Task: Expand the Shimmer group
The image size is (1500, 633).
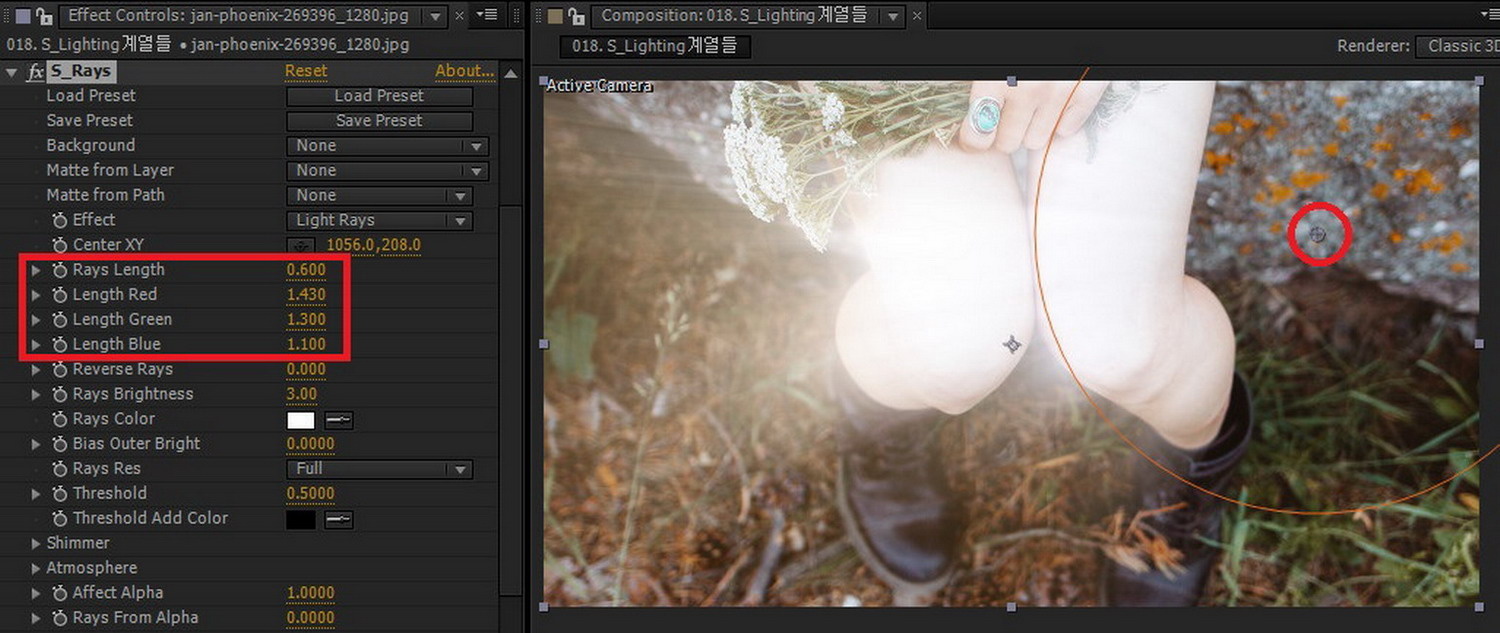Action: (37, 543)
